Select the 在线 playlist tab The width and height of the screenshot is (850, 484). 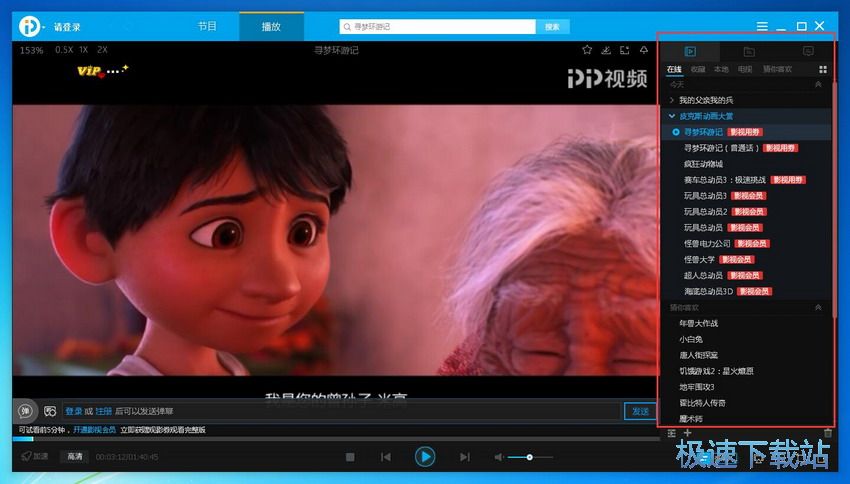coord(674,69)
